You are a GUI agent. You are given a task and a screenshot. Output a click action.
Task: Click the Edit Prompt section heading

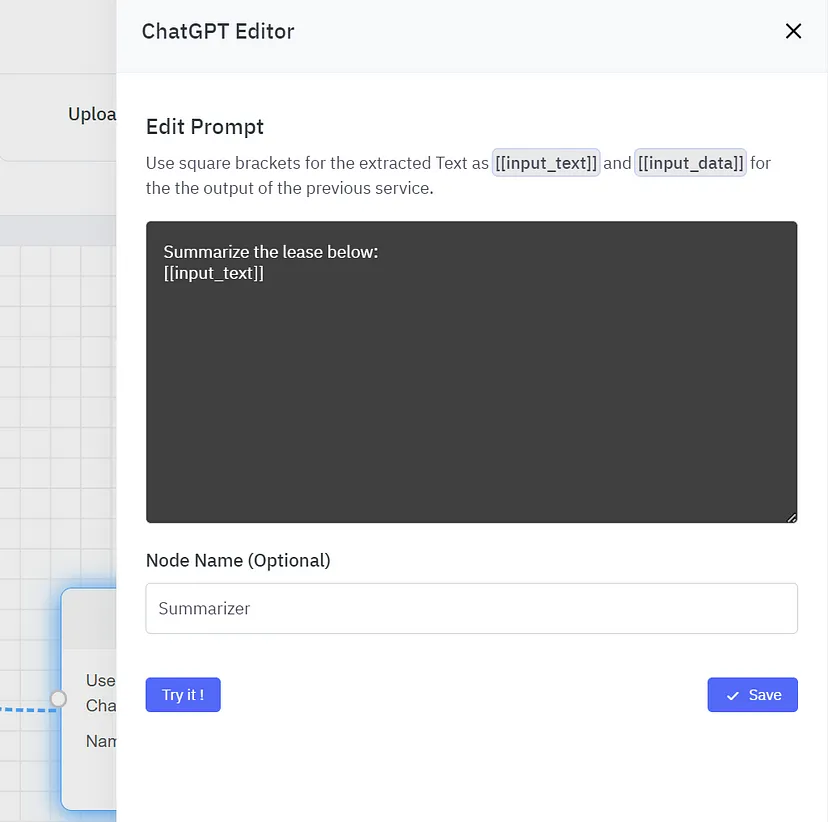pyautogui.click(x=205, y=127)
